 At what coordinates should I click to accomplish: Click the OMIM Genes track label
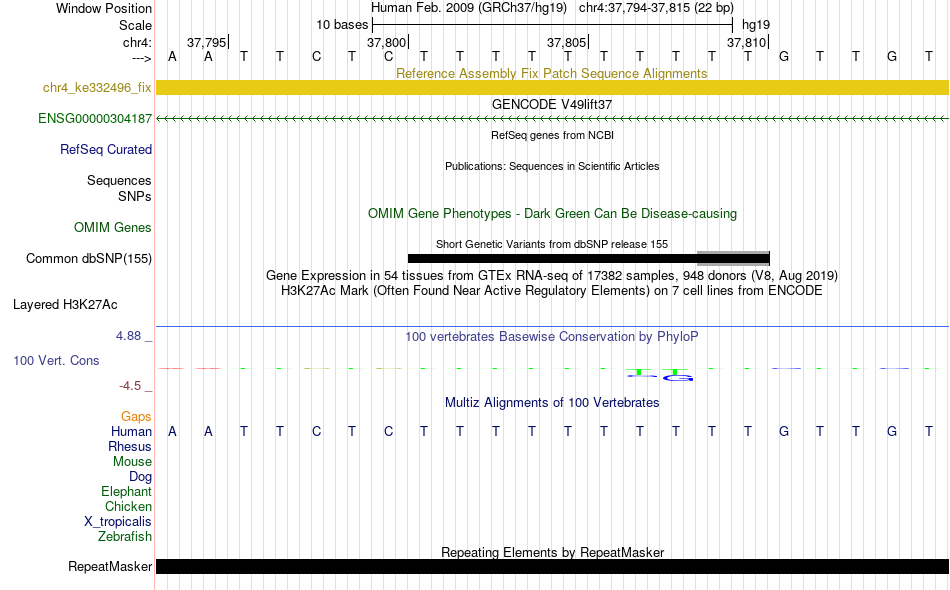tap(113, 228)
